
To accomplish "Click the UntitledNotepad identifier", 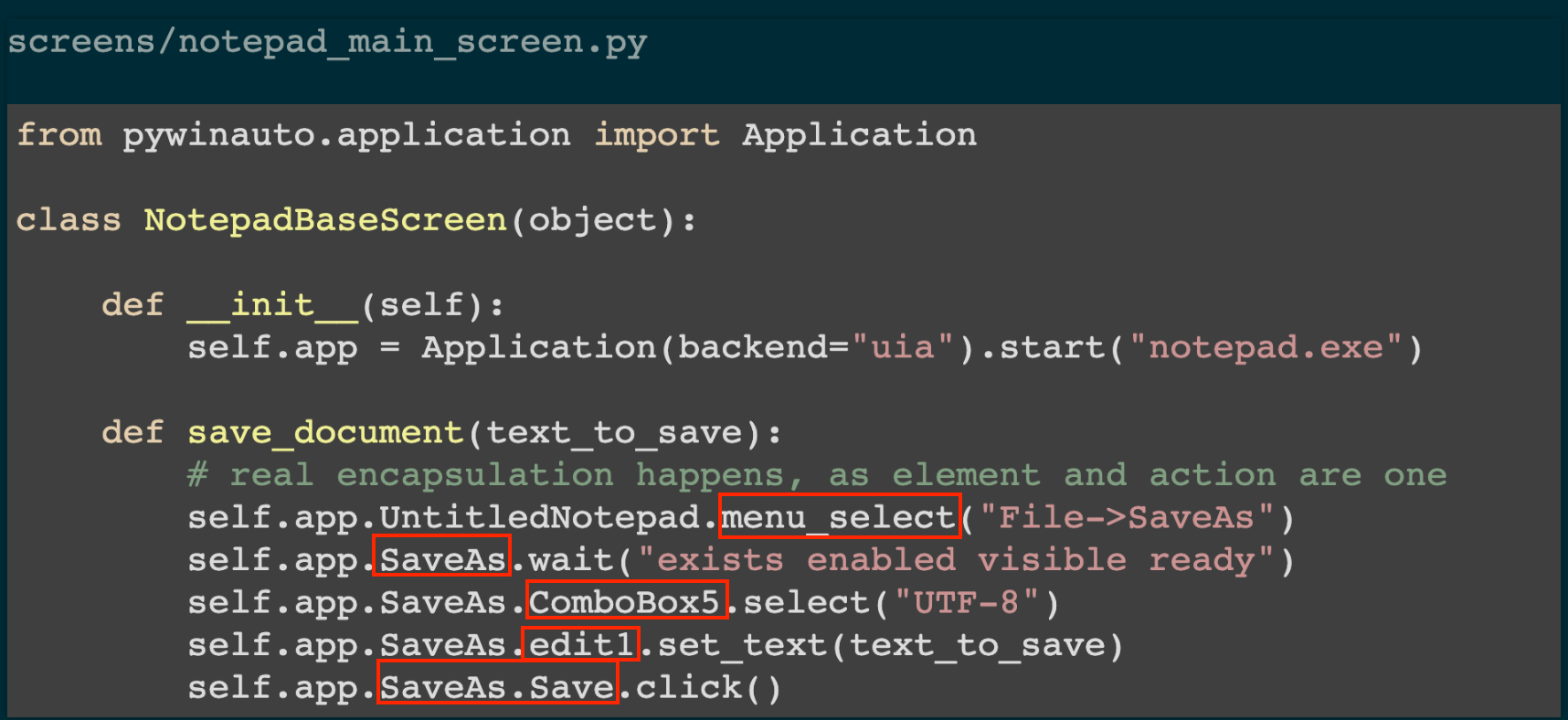I will coord(539,517).
